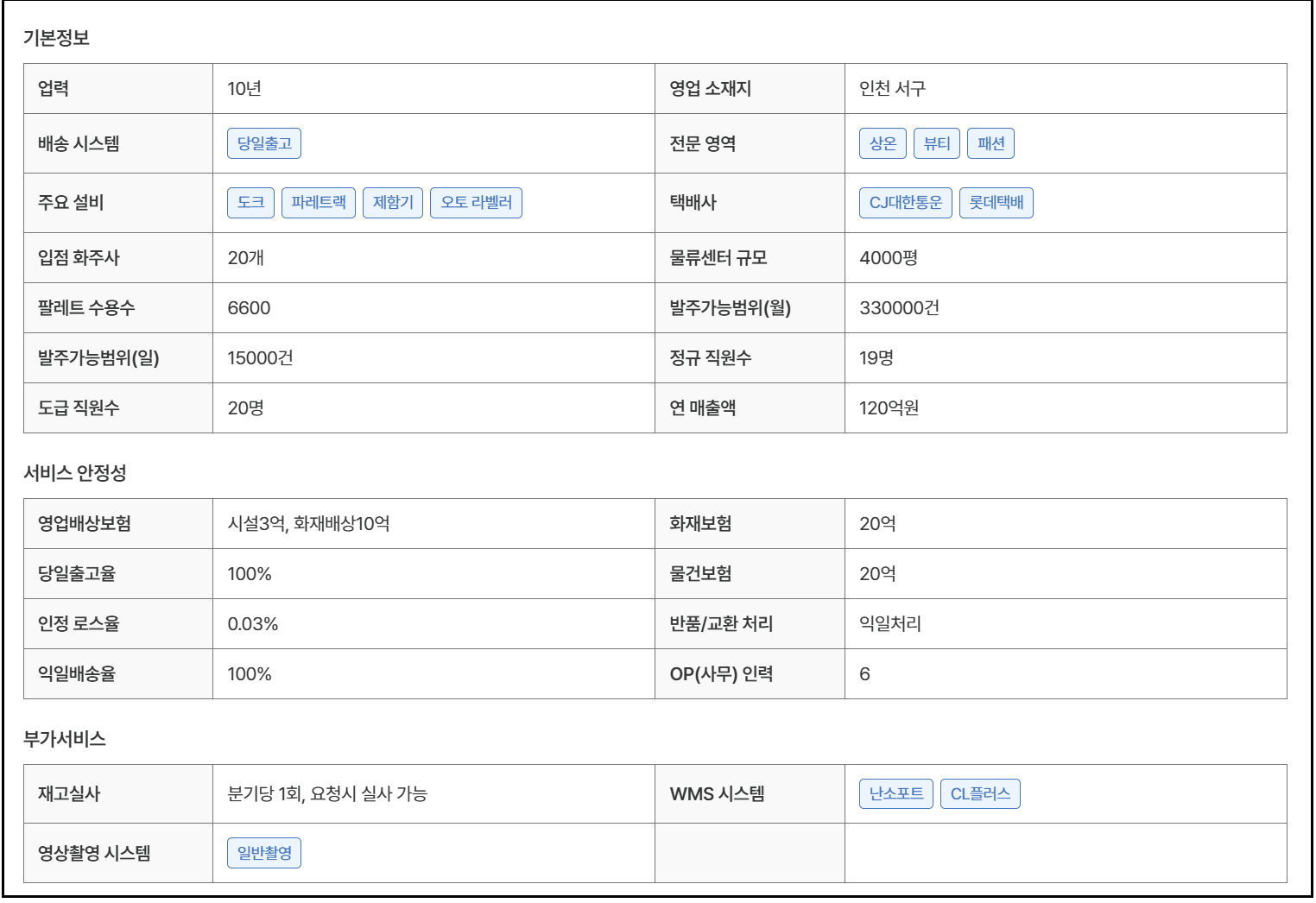This screenshot has height=903, width=1316.
Task: Select the 롯데택배 tag
Action: [996, 203]
